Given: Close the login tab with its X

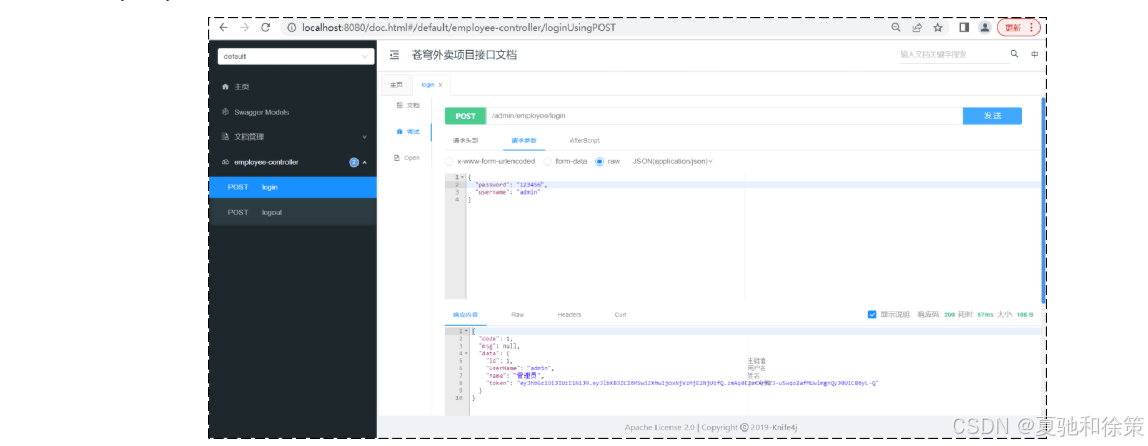Looking at the screenshot, I should tap(441, 85).
